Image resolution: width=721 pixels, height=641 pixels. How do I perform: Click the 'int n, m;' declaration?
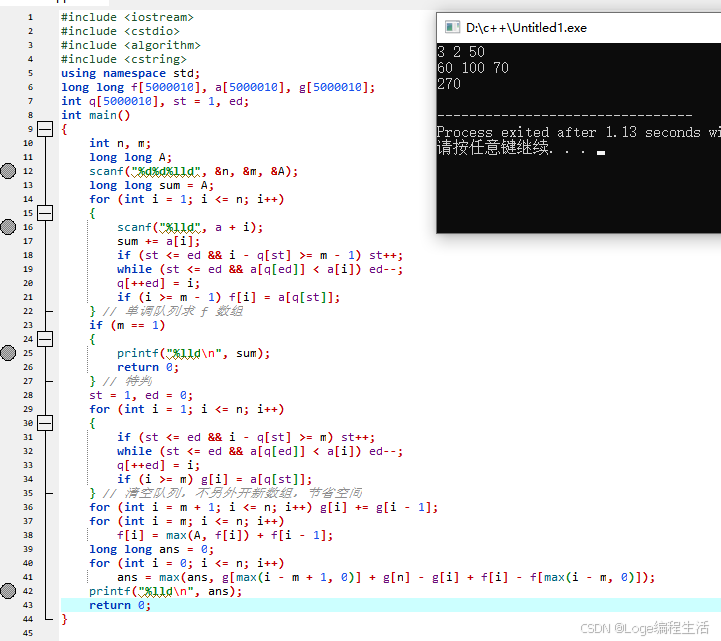[120, 143]
